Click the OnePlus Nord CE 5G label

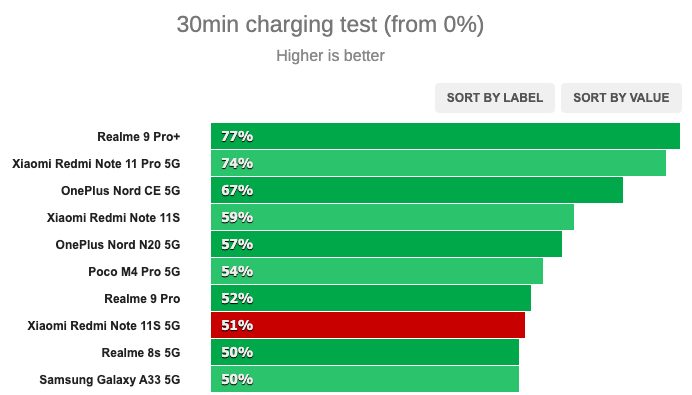(x=120, y=191)
